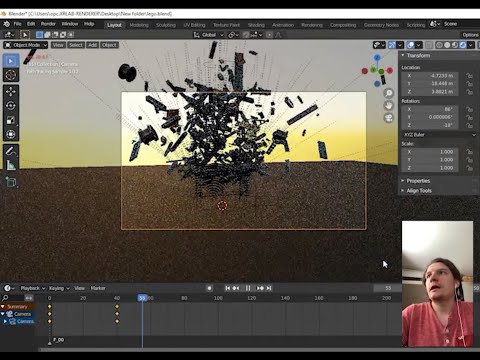Viewport: 480px width, 360px height.
Task: Toggle gizmo visibility in viewport header
Action: [392, 45]
